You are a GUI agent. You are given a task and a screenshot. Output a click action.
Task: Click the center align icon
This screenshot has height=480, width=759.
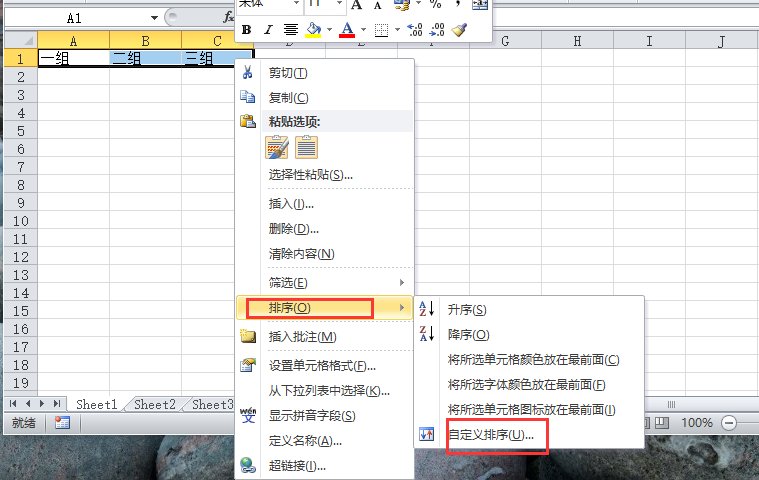point(291,30)
